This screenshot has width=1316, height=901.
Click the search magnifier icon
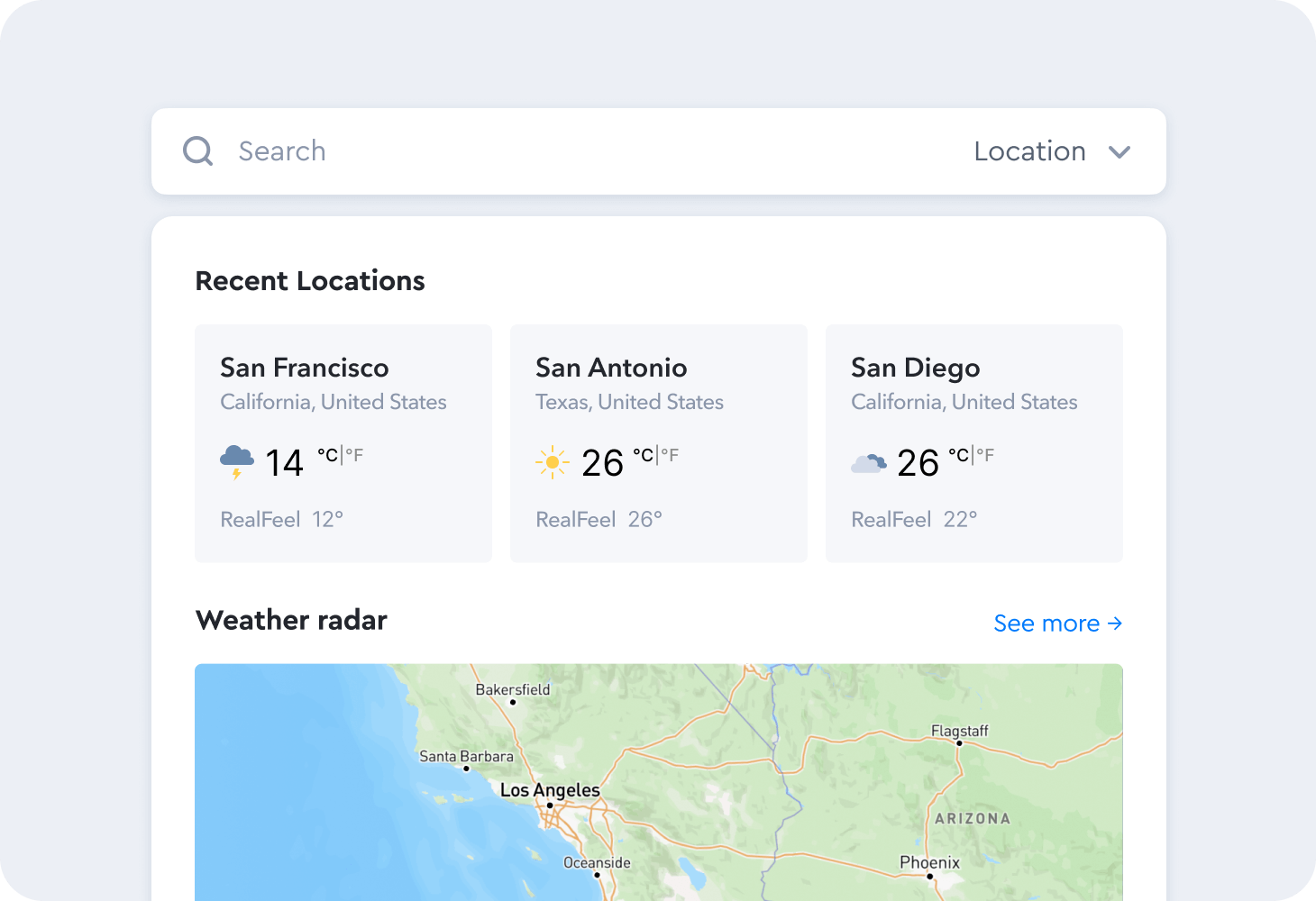pyautogui.click(x=197, y=150)
